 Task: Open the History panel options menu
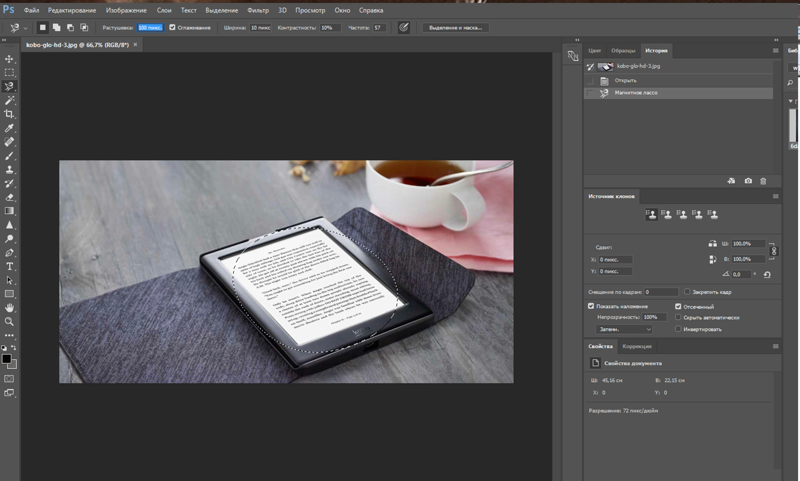[776, 50]
